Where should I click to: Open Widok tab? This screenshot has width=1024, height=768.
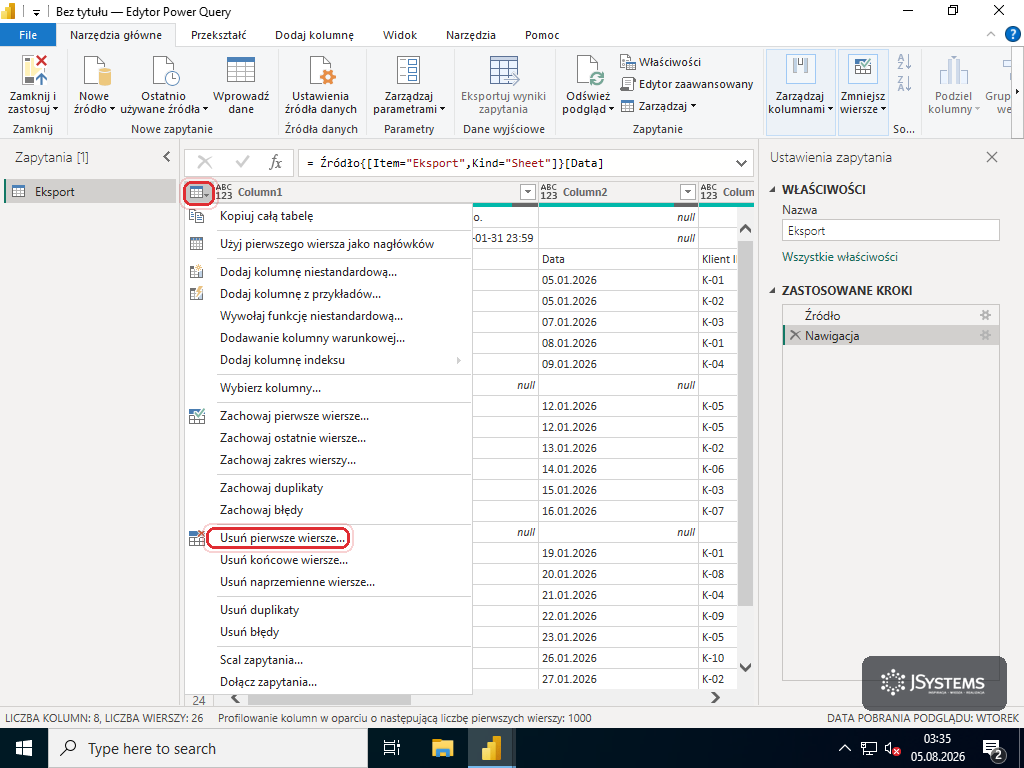(400, 35)
